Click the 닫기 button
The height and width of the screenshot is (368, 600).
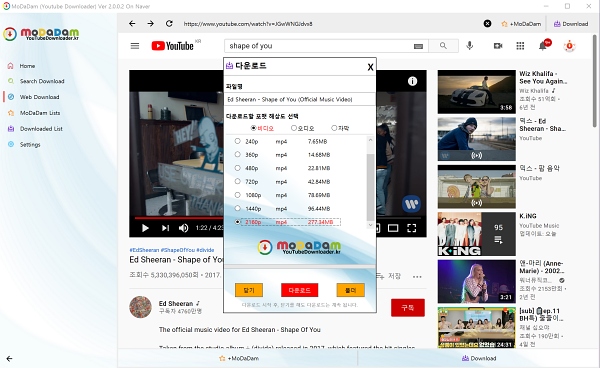tap(249, 290)
